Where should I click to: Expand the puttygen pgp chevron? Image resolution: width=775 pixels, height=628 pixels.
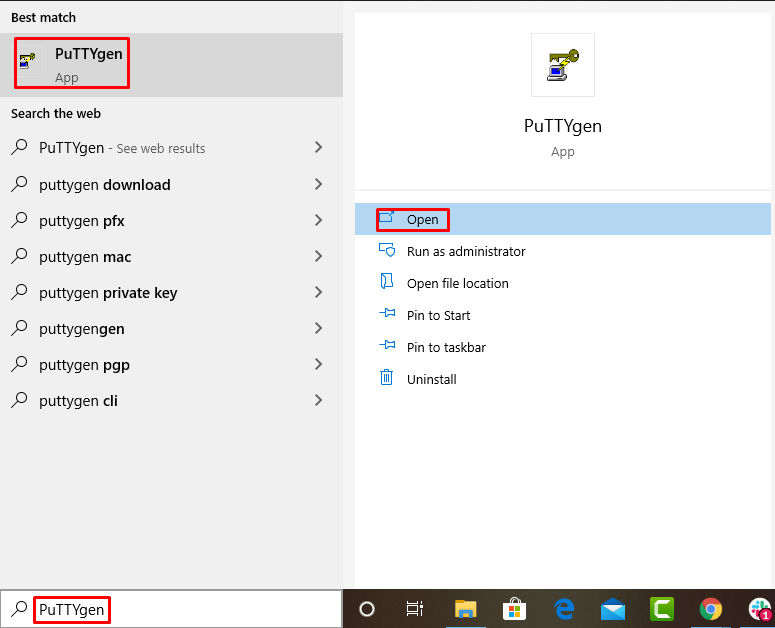(318, 365)
